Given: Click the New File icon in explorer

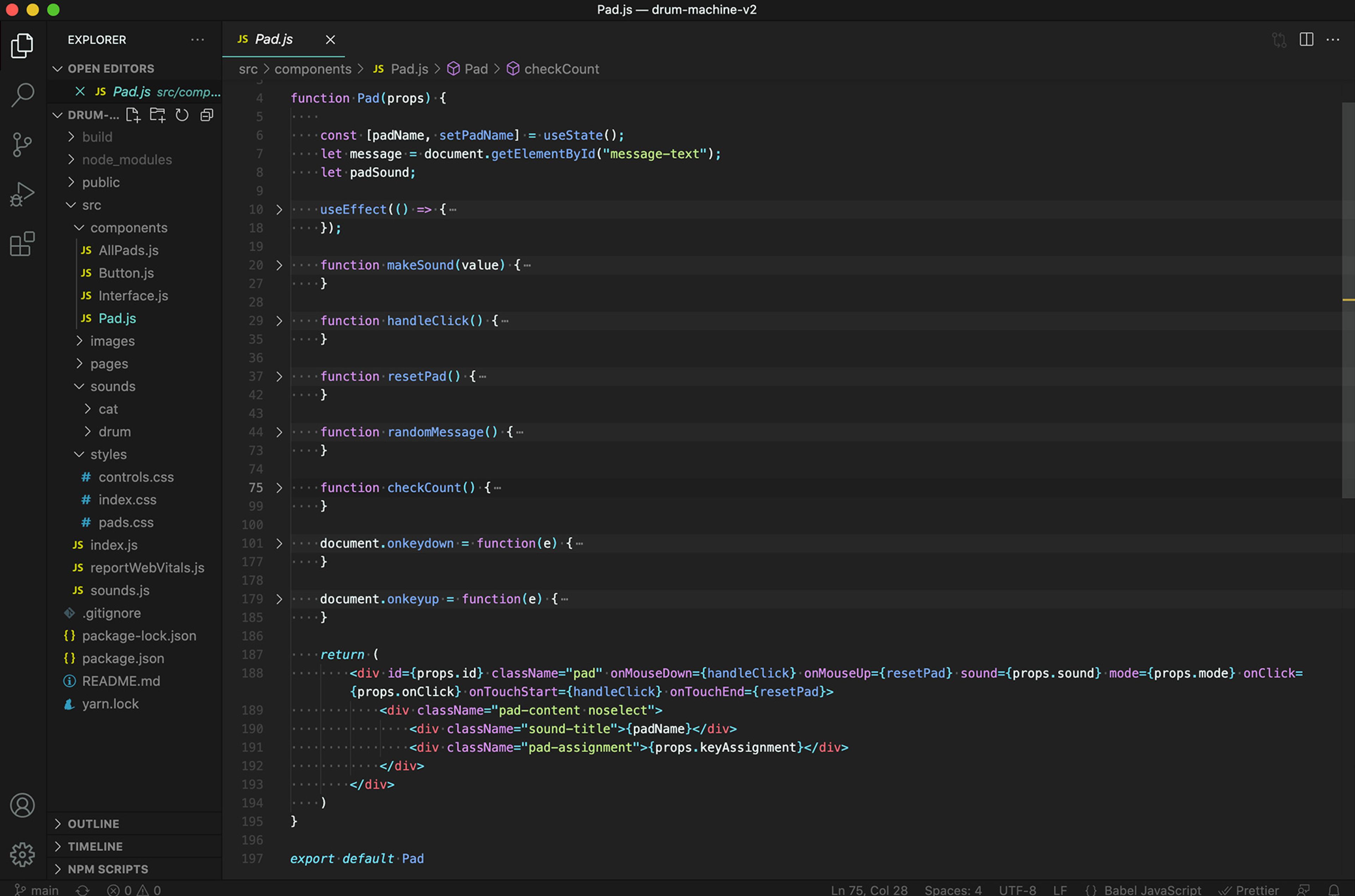Looking at the screenshot, I should pos(133,115).
